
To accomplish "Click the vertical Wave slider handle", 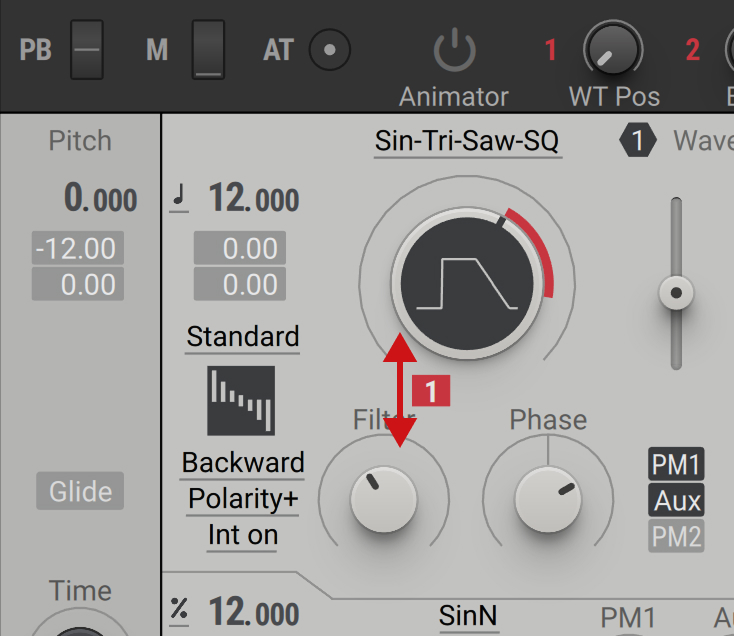I will (x=677, y=293).
